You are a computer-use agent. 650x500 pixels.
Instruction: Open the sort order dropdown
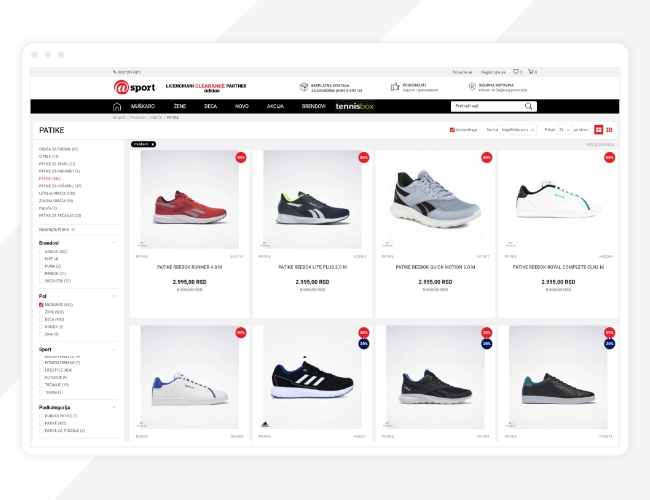(519, 130)
